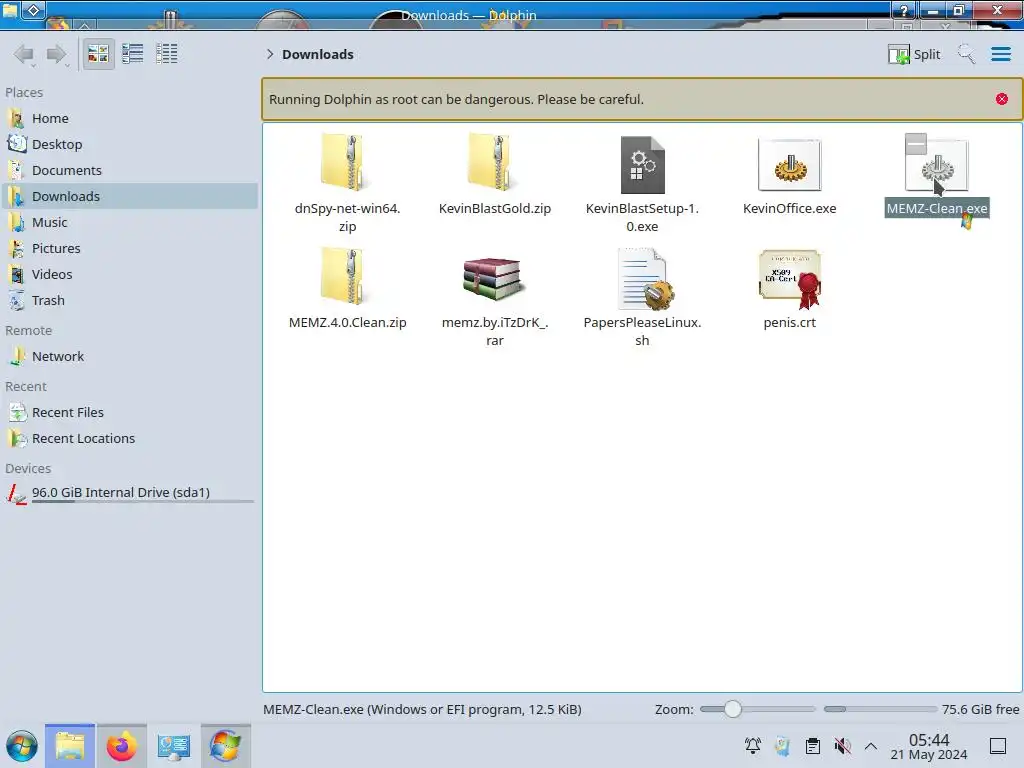Viewport: 1024px width, 768px height.
Task: Switch to Details view mode
Action: 167,54
